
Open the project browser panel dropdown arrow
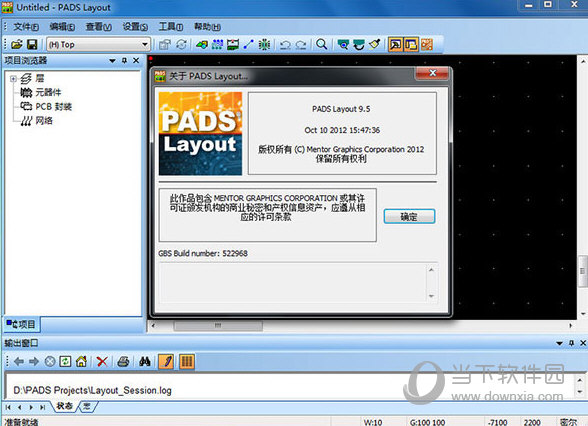tap(112, 60)
